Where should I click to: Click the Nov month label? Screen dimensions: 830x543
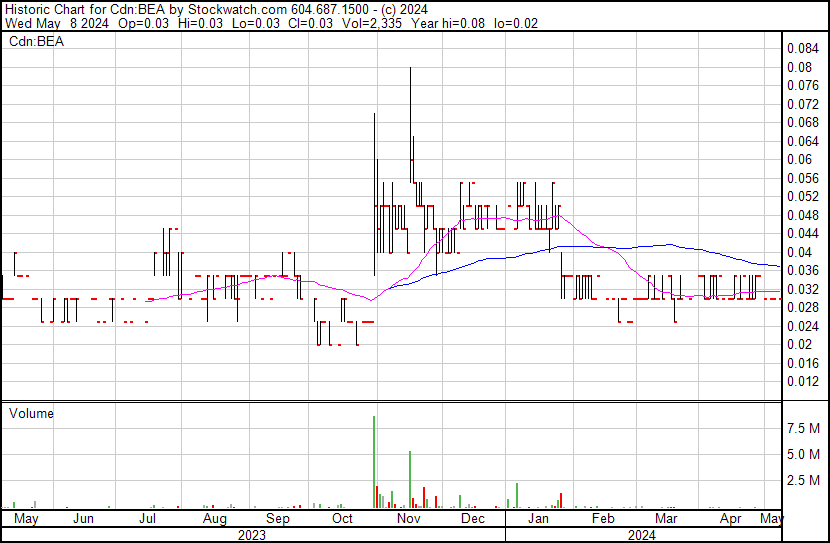(409, 518)
